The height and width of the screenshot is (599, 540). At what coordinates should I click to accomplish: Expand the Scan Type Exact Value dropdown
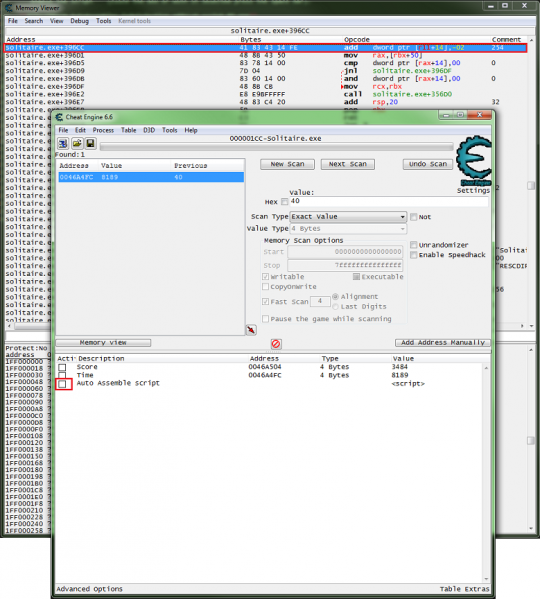348,217
